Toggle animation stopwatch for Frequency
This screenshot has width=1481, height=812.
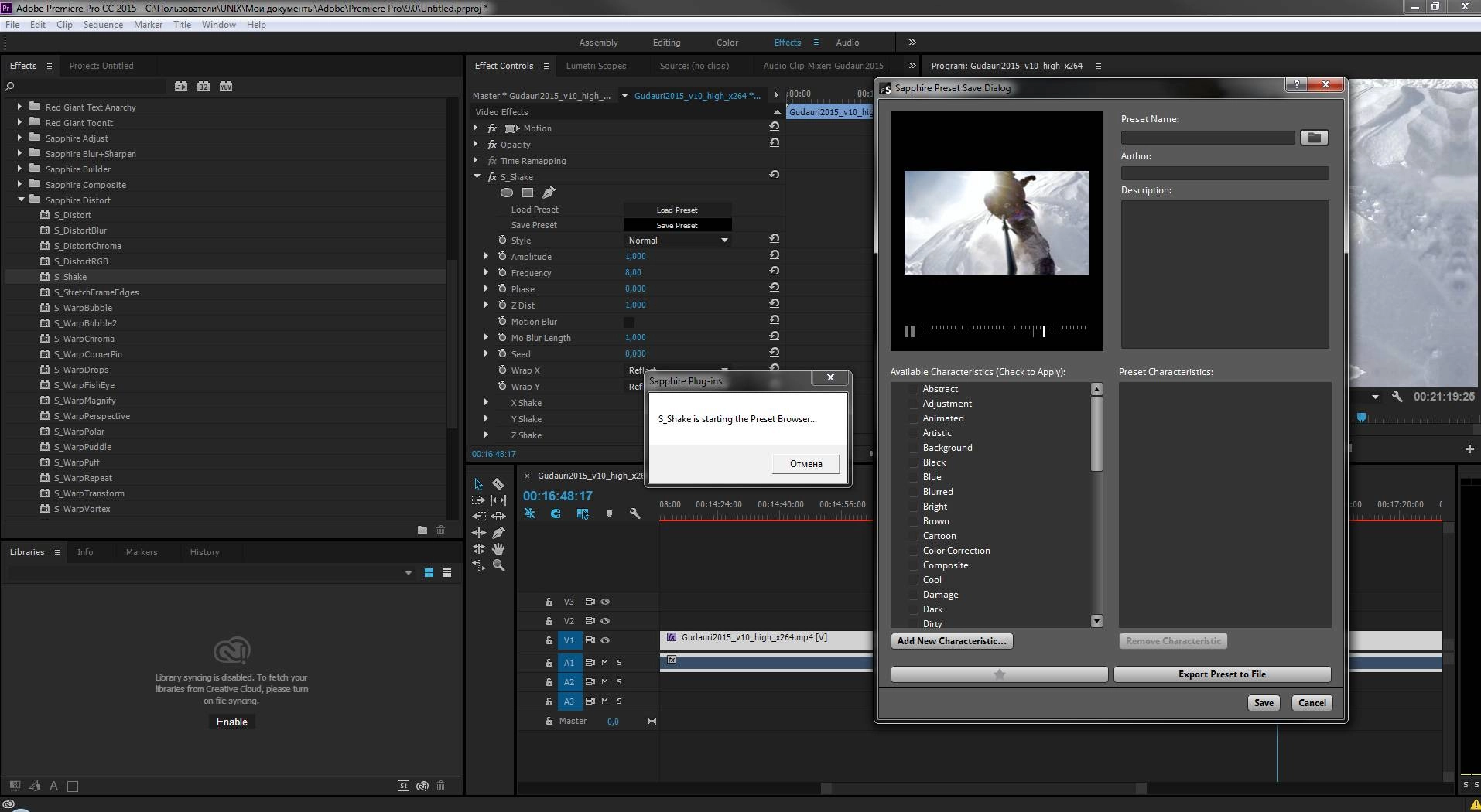pos(502,272)
